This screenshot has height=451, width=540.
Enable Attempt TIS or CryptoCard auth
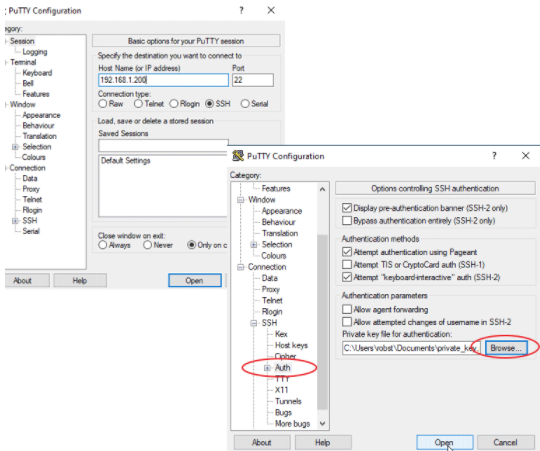[347, 264]
